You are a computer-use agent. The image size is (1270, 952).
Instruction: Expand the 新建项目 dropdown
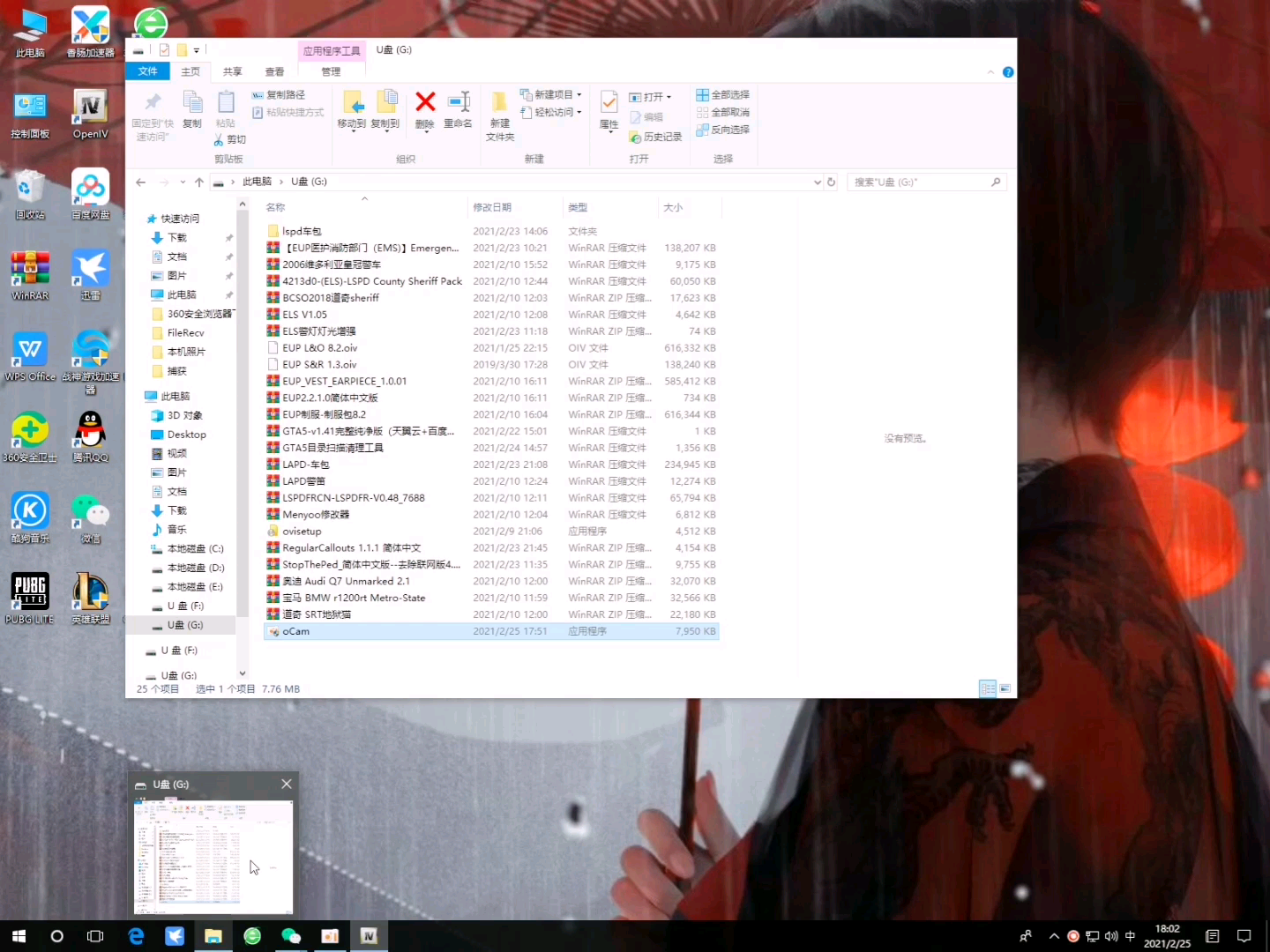(x=551, y=95)
